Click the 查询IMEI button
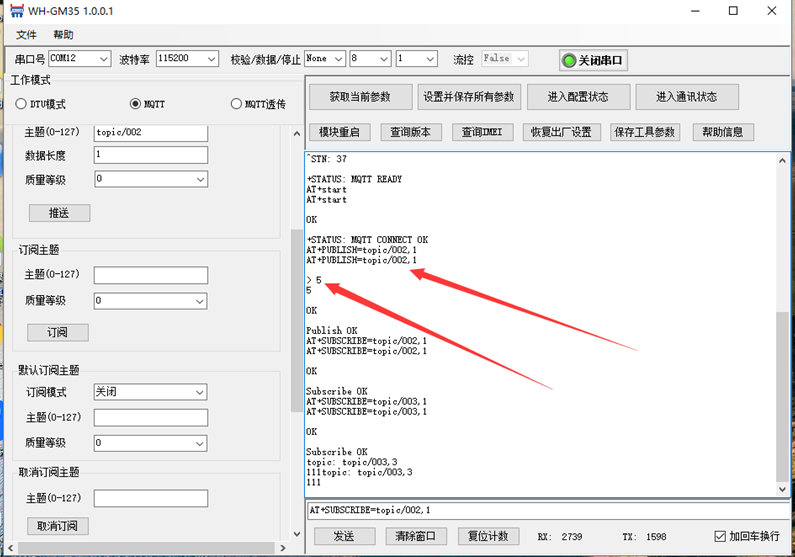The height and width of the screenshot is (557, 795). click(482, 132)
